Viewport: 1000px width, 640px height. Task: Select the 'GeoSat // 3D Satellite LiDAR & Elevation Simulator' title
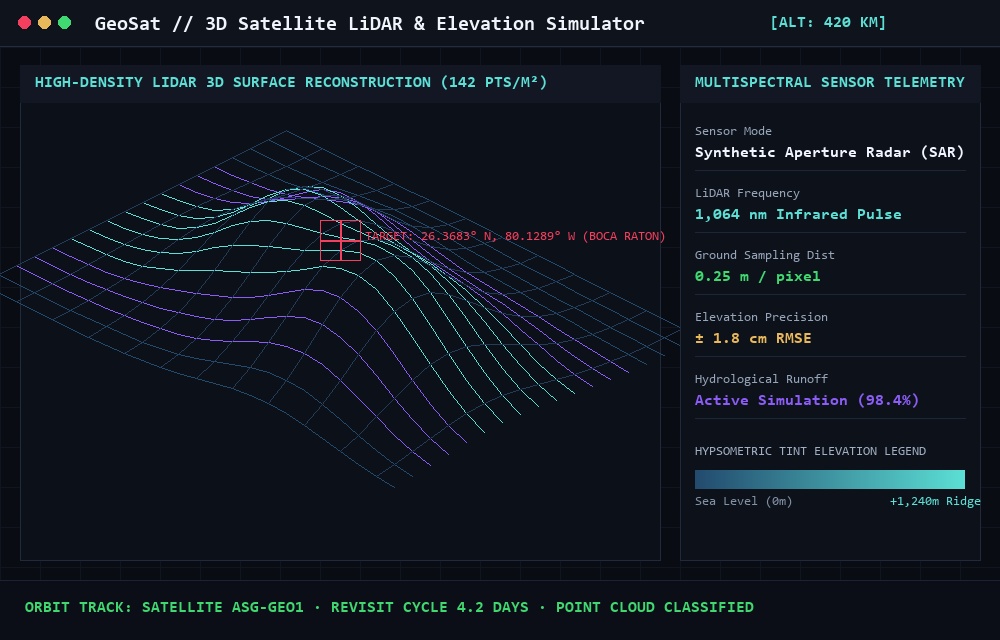[x=369, y=24]
